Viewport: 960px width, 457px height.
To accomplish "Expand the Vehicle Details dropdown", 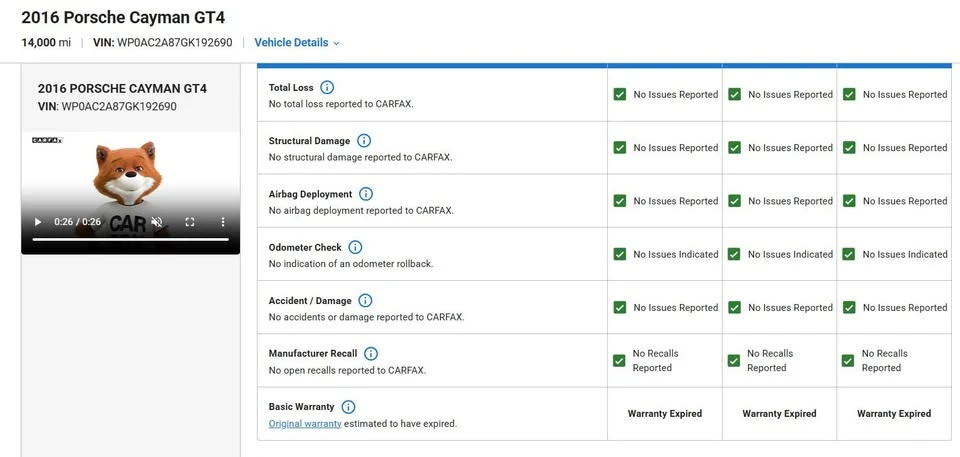I will [297, 43].
